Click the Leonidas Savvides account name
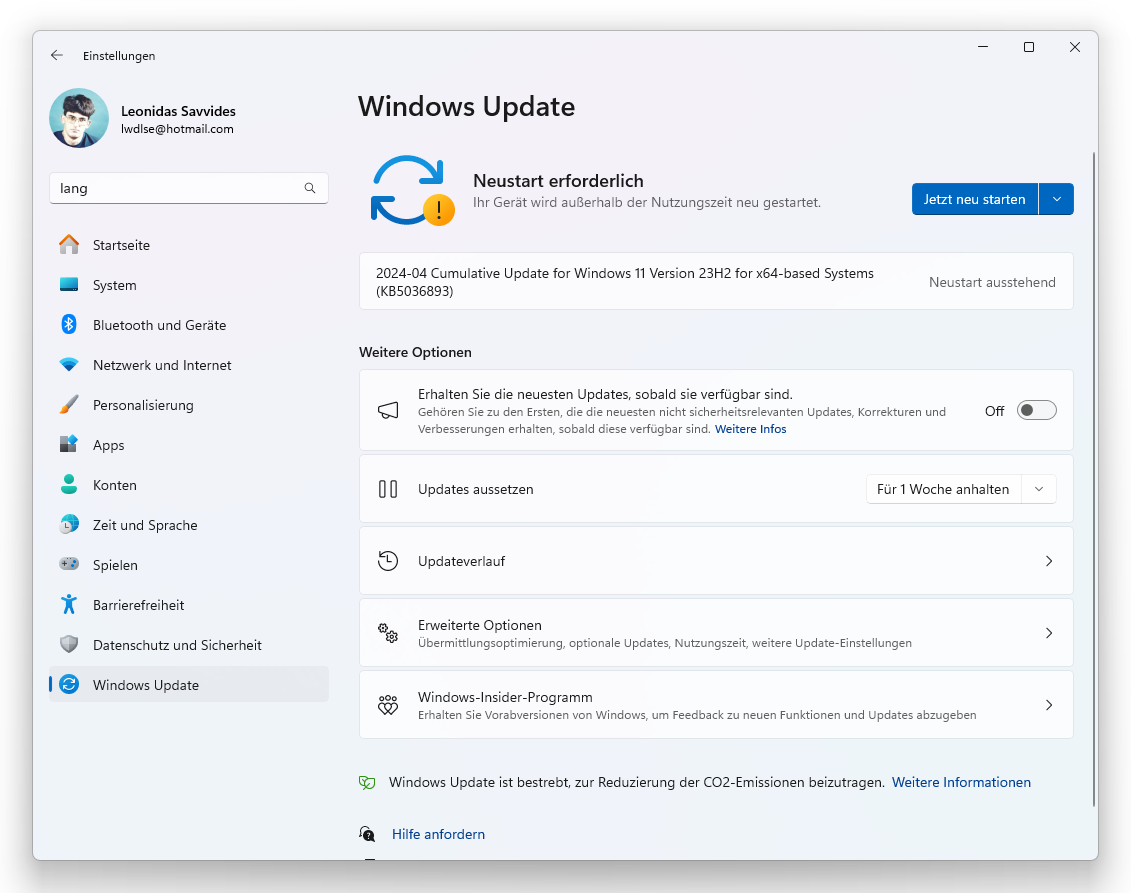1131x893 pixels. (x=178, y=111)
